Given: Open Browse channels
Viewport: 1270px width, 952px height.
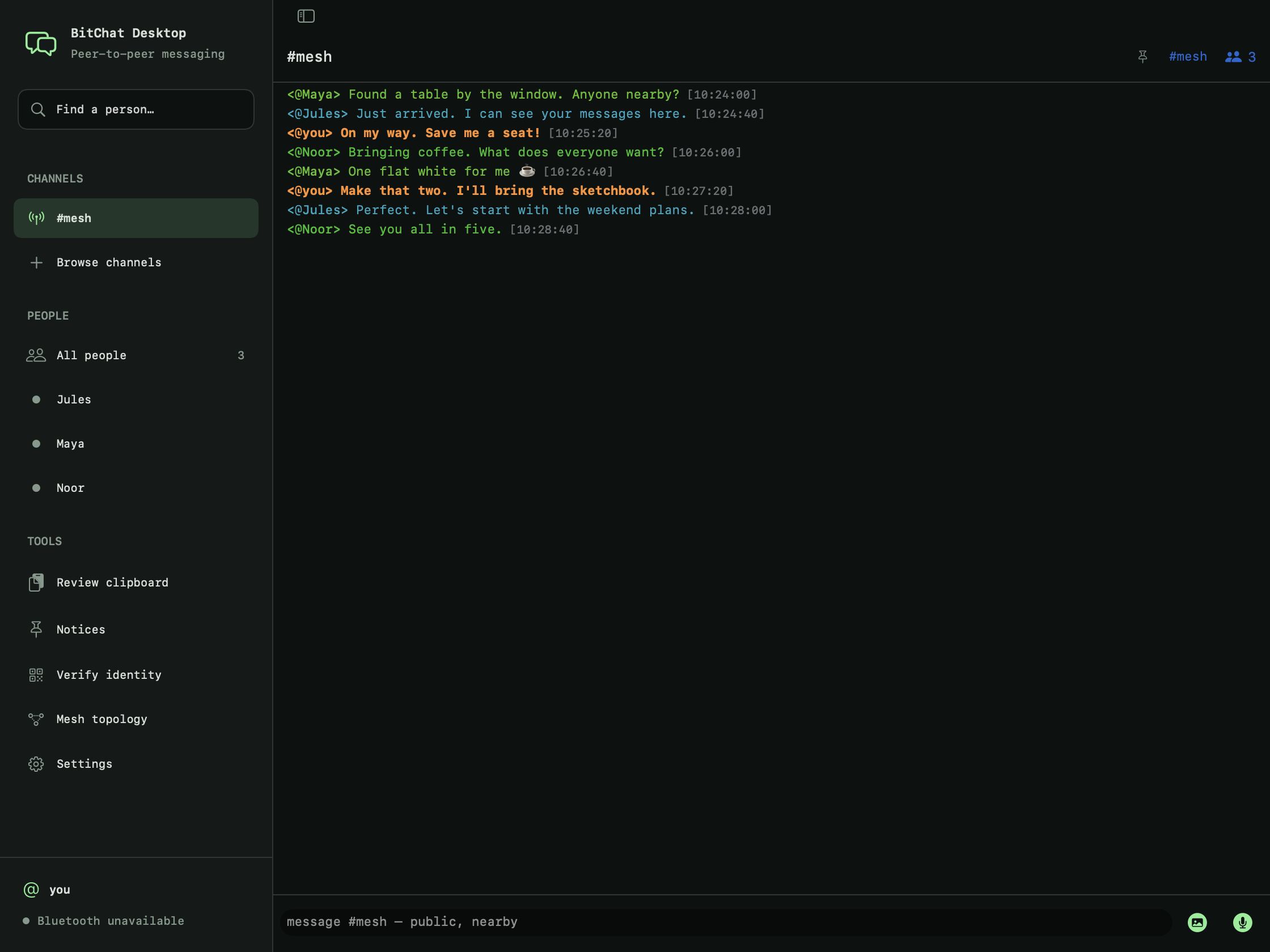Looking at the screenshot, I should [x=136, y=262].
